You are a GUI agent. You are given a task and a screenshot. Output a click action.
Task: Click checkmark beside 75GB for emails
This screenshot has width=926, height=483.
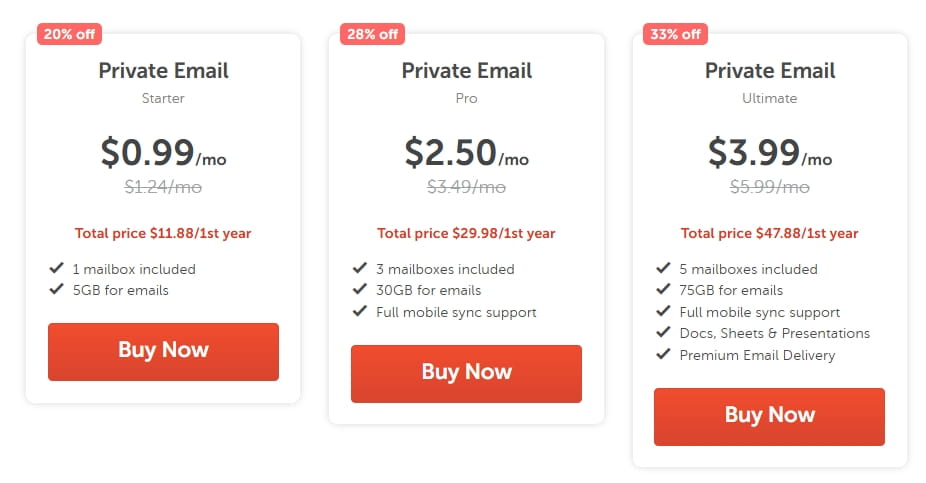(x=662, y=291)
